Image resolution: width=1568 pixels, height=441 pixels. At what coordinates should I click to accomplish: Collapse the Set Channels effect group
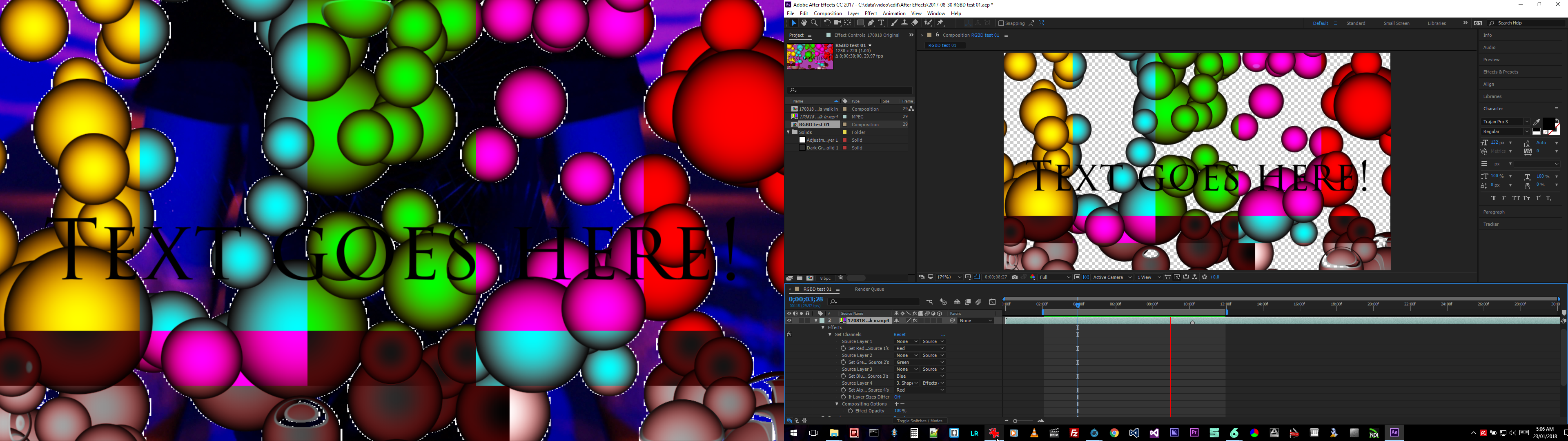pos(830,334)
